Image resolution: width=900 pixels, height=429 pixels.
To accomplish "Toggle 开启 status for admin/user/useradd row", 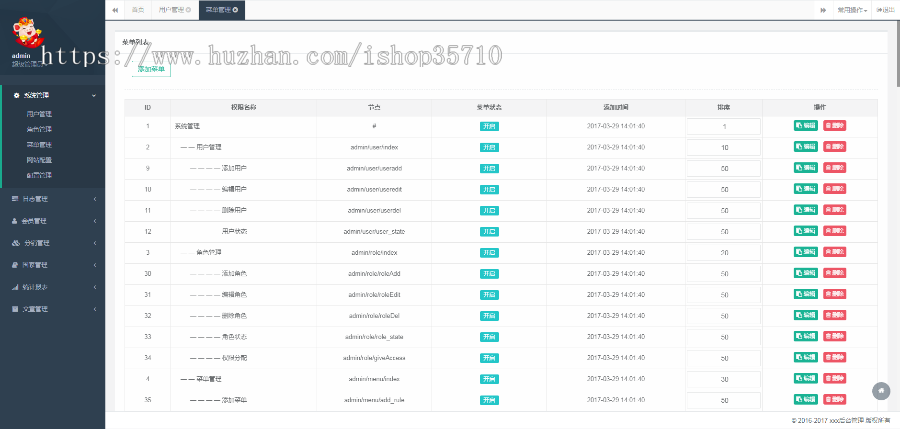I will pyautogui.click(x=489, y=169).
